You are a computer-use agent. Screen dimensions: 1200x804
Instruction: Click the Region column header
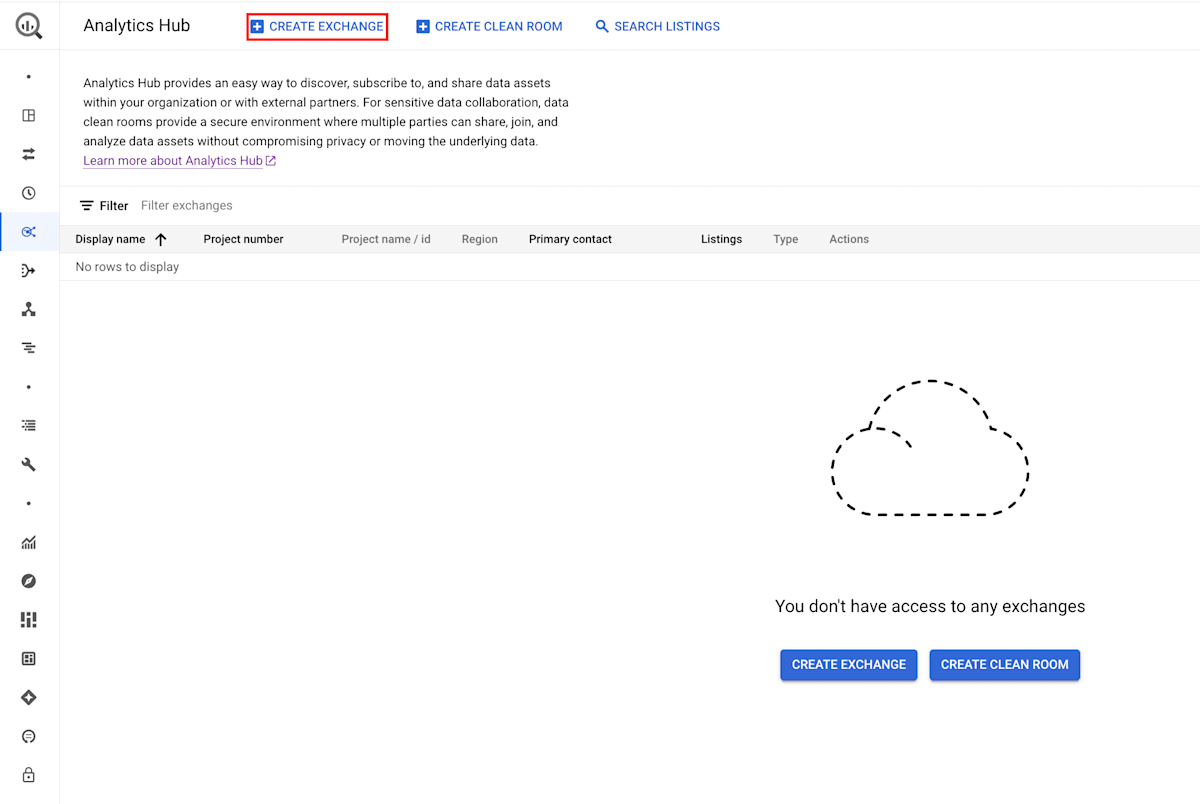480,240
